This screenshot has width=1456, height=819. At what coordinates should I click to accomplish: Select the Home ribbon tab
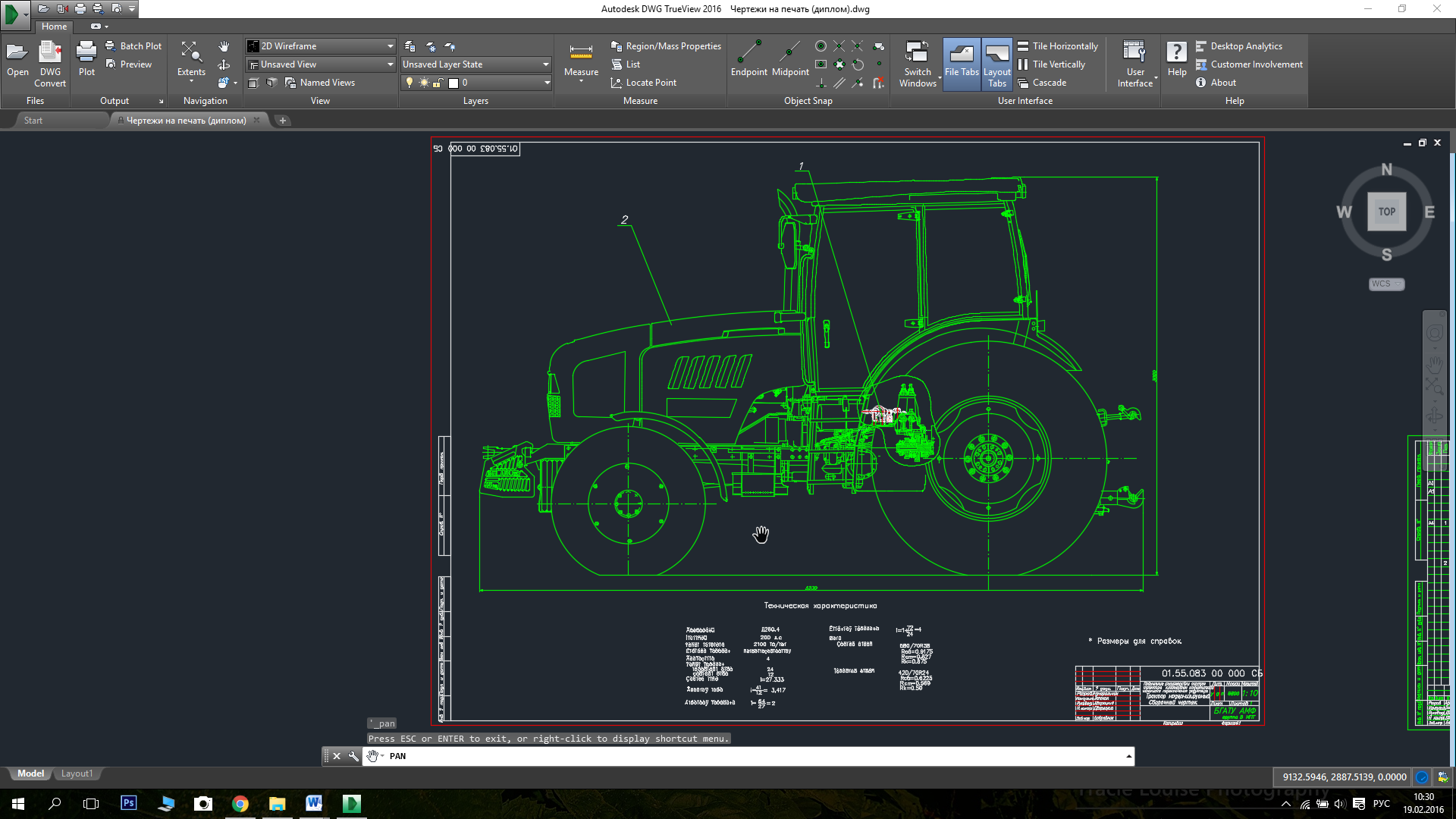pos(54,27)
